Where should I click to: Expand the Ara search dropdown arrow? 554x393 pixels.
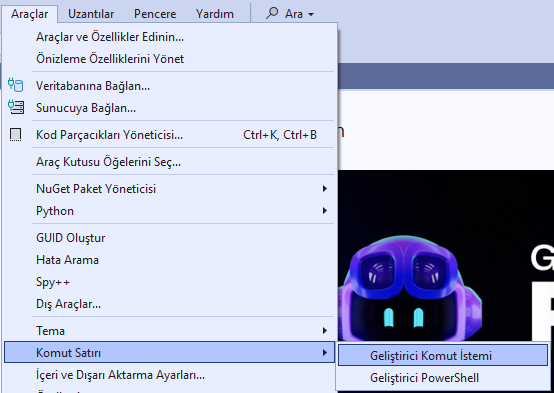click(311, 14)
